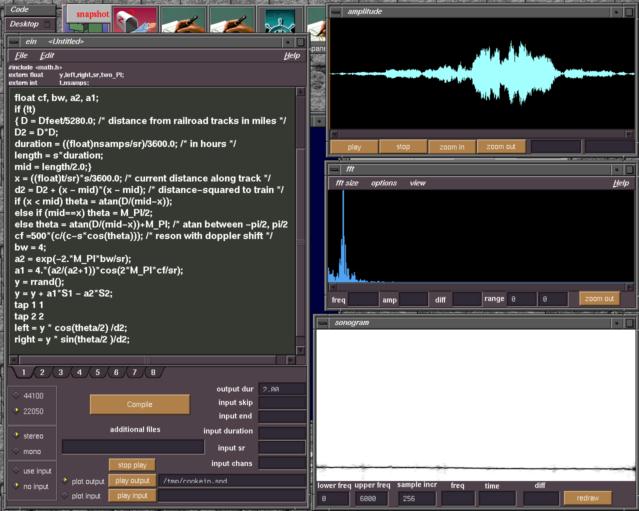Open the fft size menu
This screenshot has height=511, width=639.
tap(347, 183)
